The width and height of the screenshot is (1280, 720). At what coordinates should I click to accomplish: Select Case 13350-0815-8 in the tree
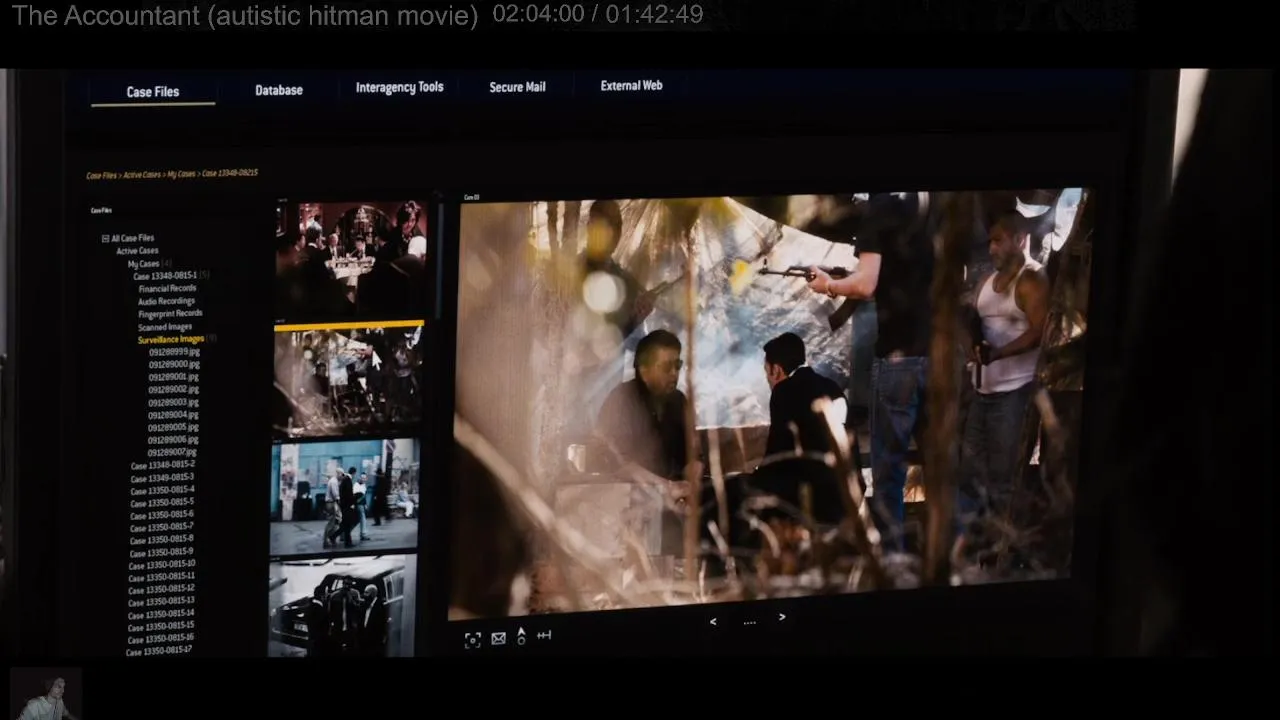(x=162, y=539)
